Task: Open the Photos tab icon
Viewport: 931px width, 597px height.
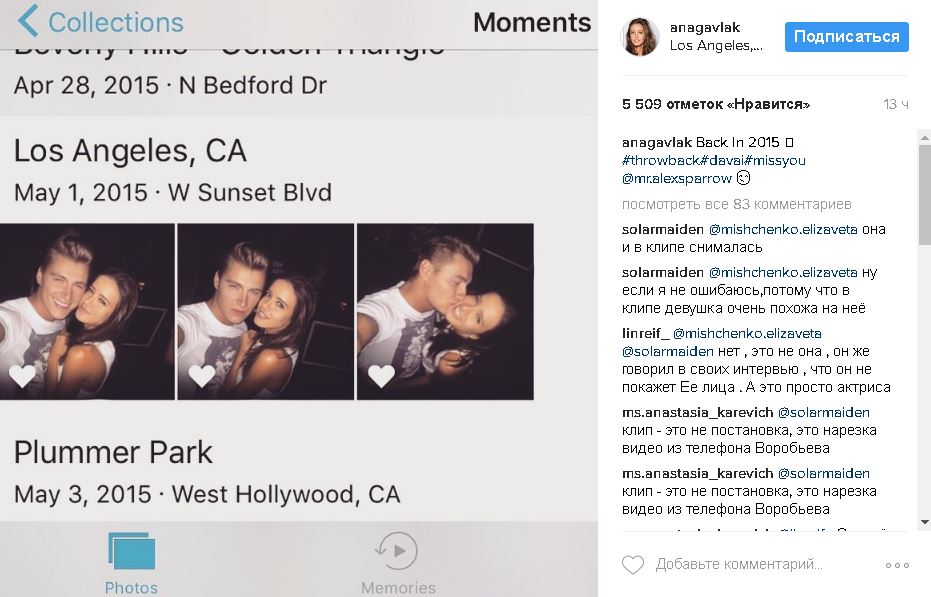Action: [131, 553]
